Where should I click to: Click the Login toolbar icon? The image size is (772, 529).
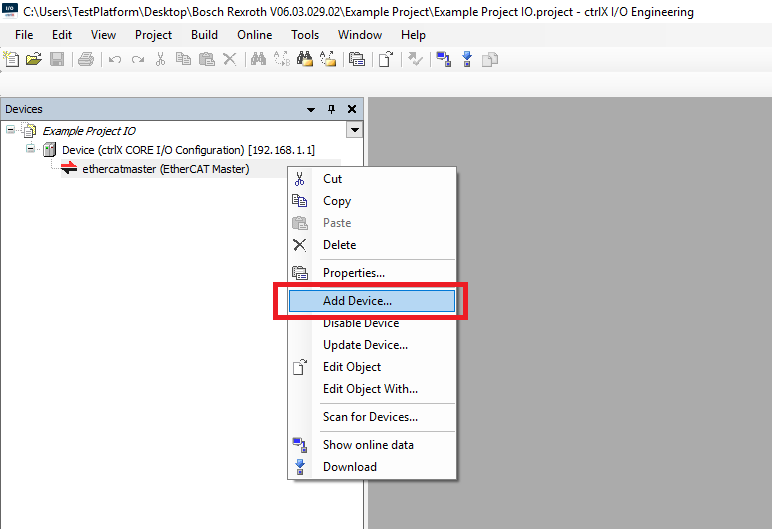443,59
